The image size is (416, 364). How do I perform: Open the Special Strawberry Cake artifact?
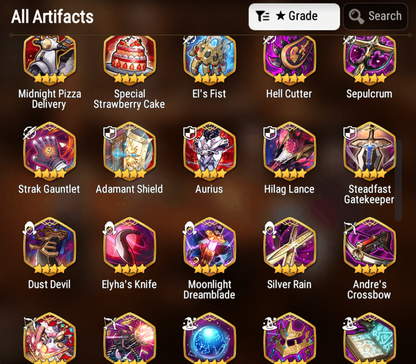point(129,59)
